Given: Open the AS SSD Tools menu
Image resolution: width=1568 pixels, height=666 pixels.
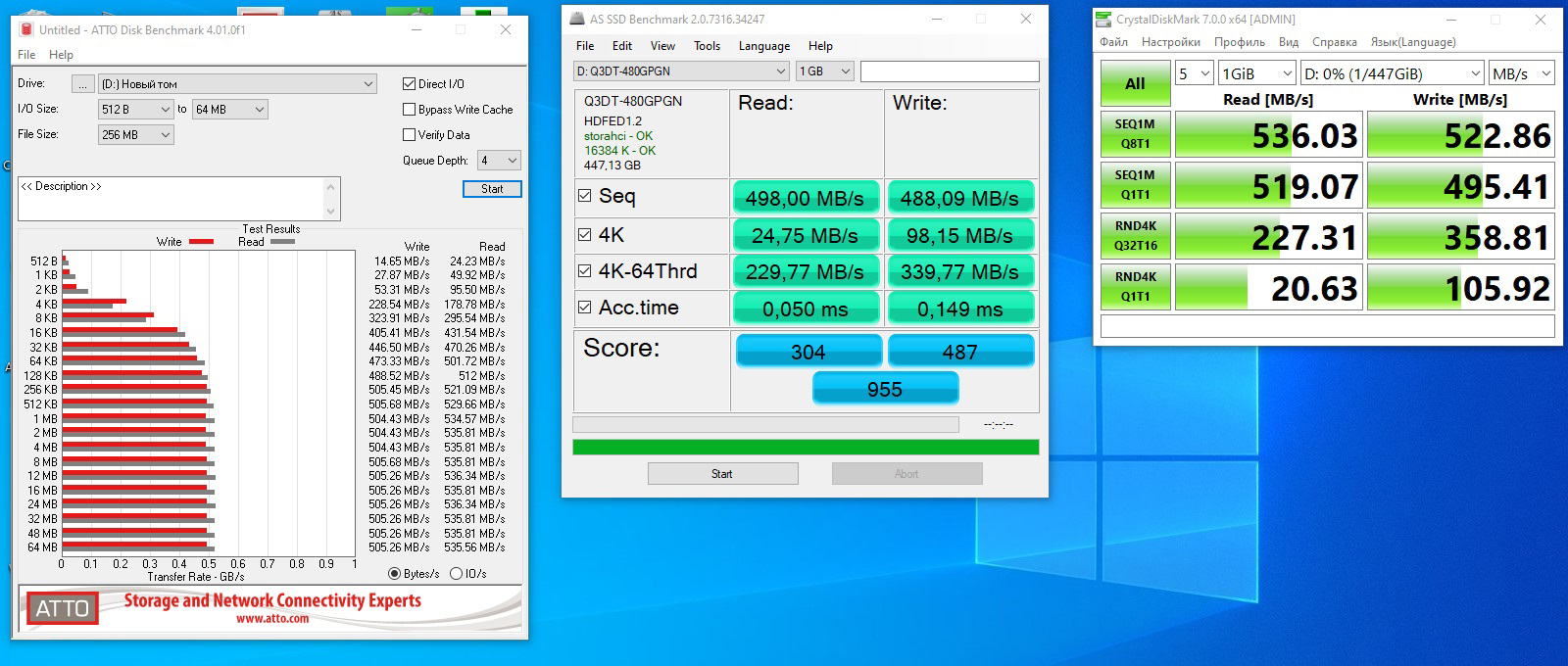Looking at the screenshot, I should 707,46.
